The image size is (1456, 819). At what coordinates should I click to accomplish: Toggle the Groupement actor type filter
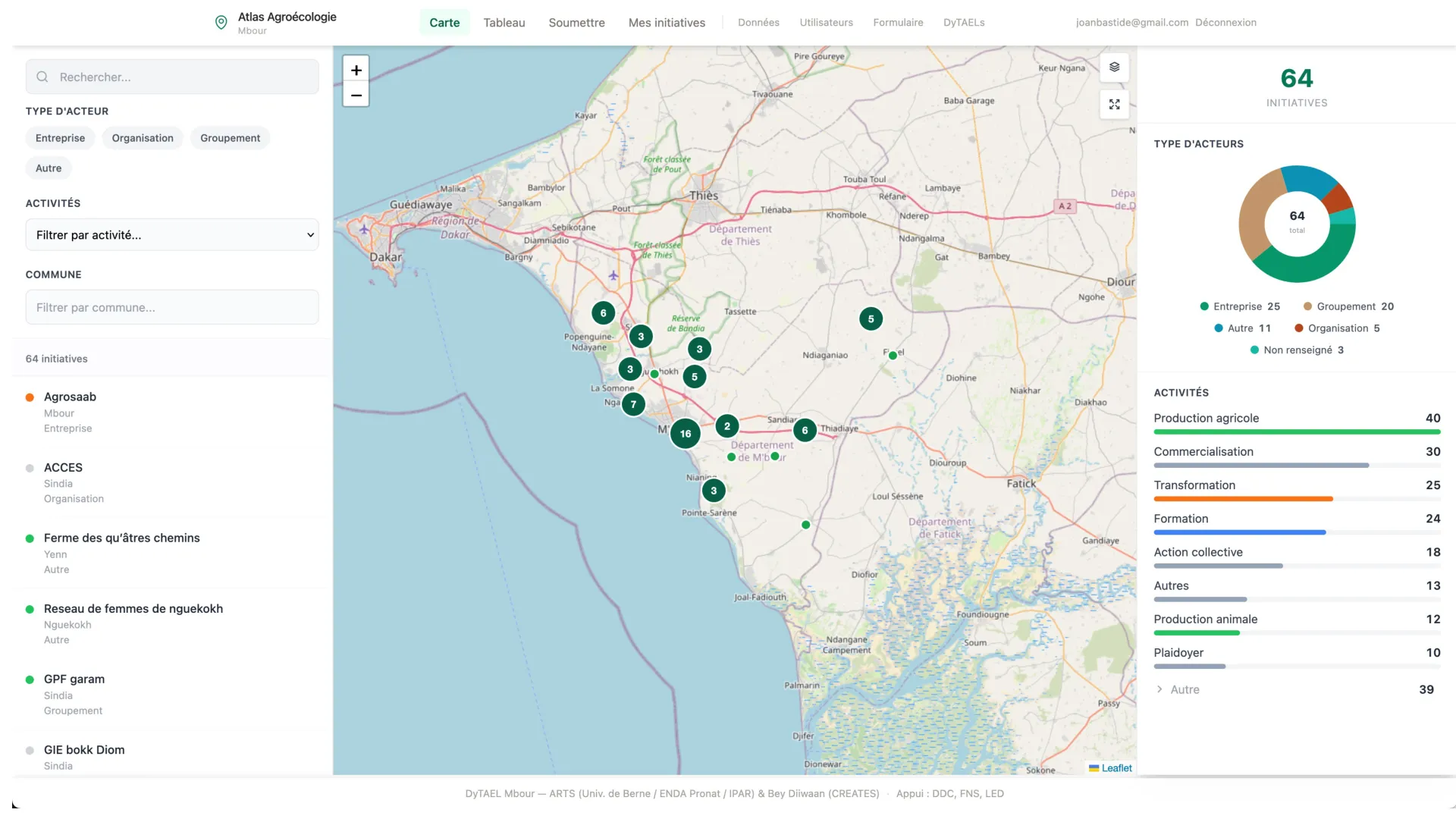[x=230, y=138]
